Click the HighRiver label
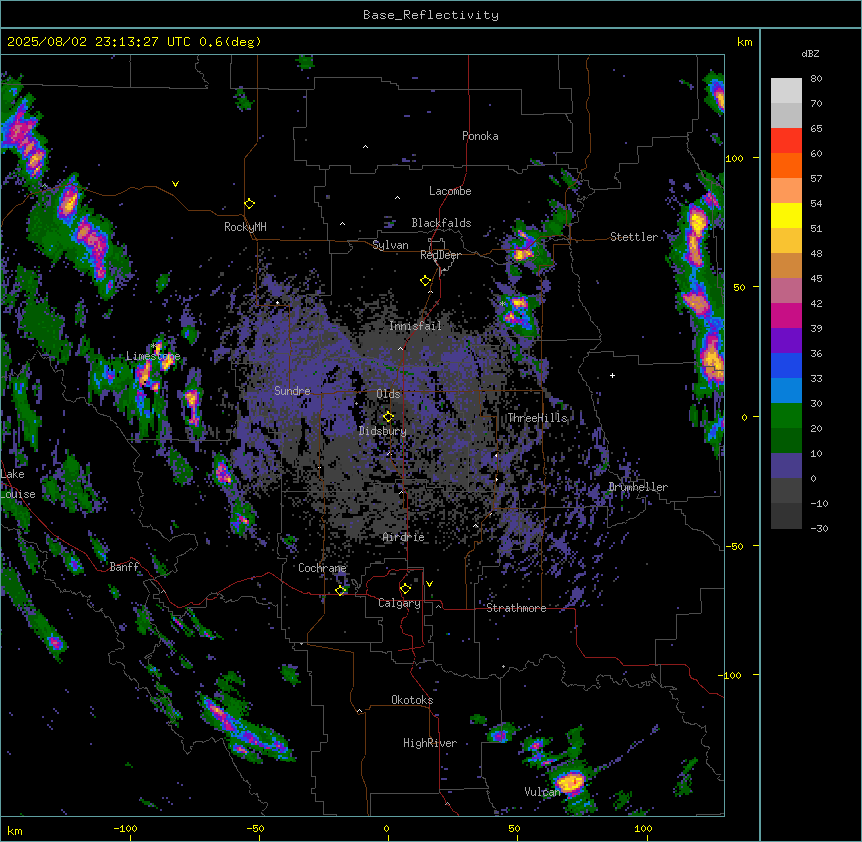 click(430, 743)
